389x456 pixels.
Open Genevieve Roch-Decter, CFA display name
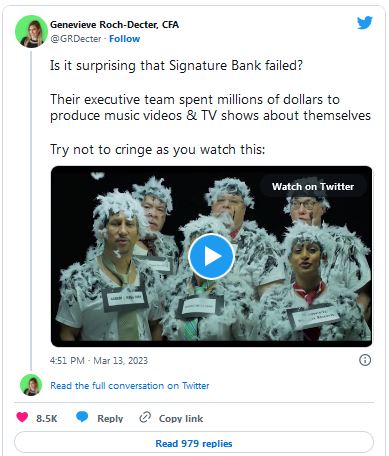pyautogui.click(x=114, y=24)
